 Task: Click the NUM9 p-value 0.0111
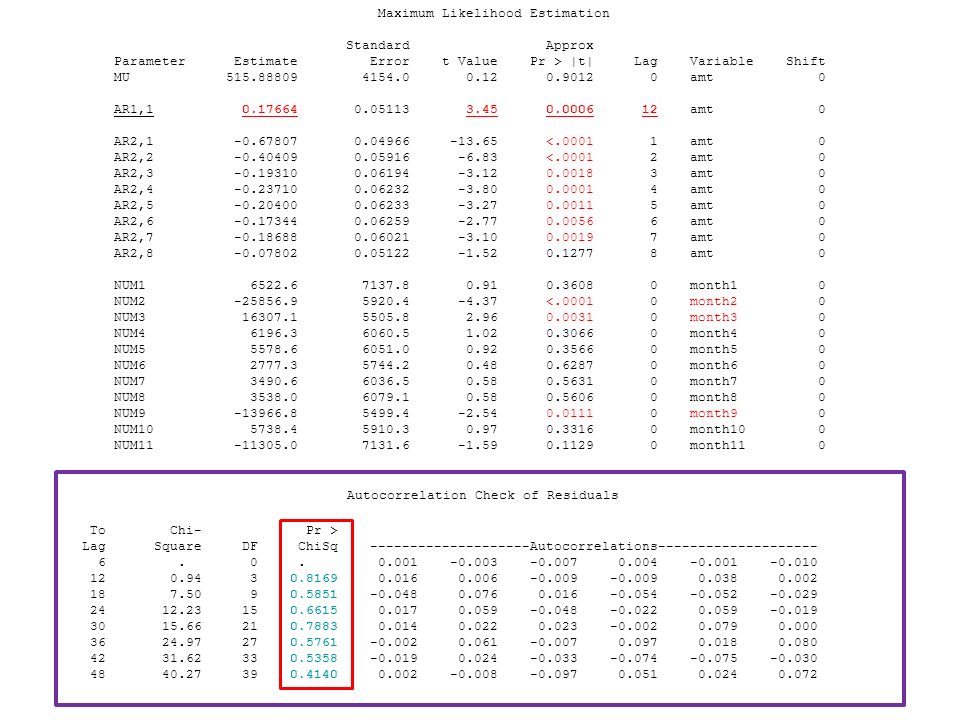tap(569, 413)
